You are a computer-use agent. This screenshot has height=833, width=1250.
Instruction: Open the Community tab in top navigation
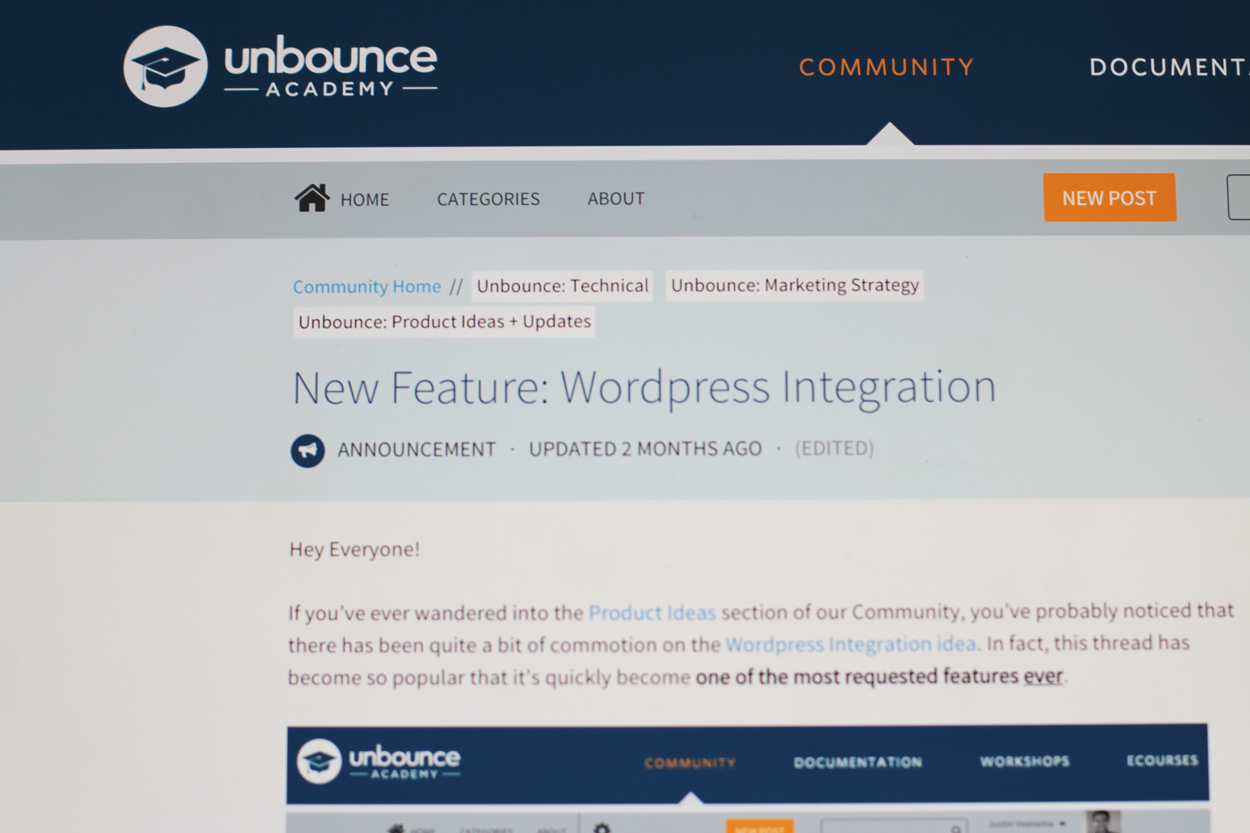tap(886, 67)
